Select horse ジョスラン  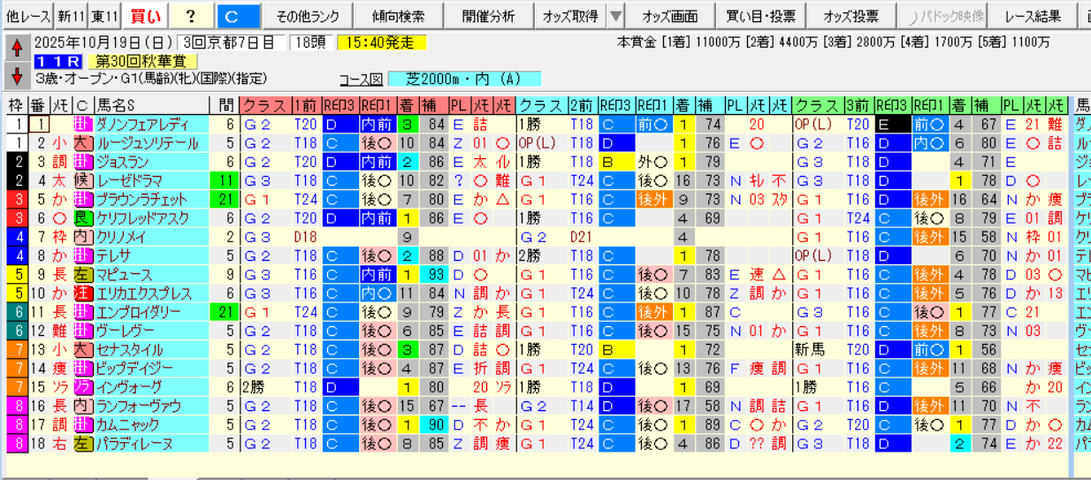152,162
